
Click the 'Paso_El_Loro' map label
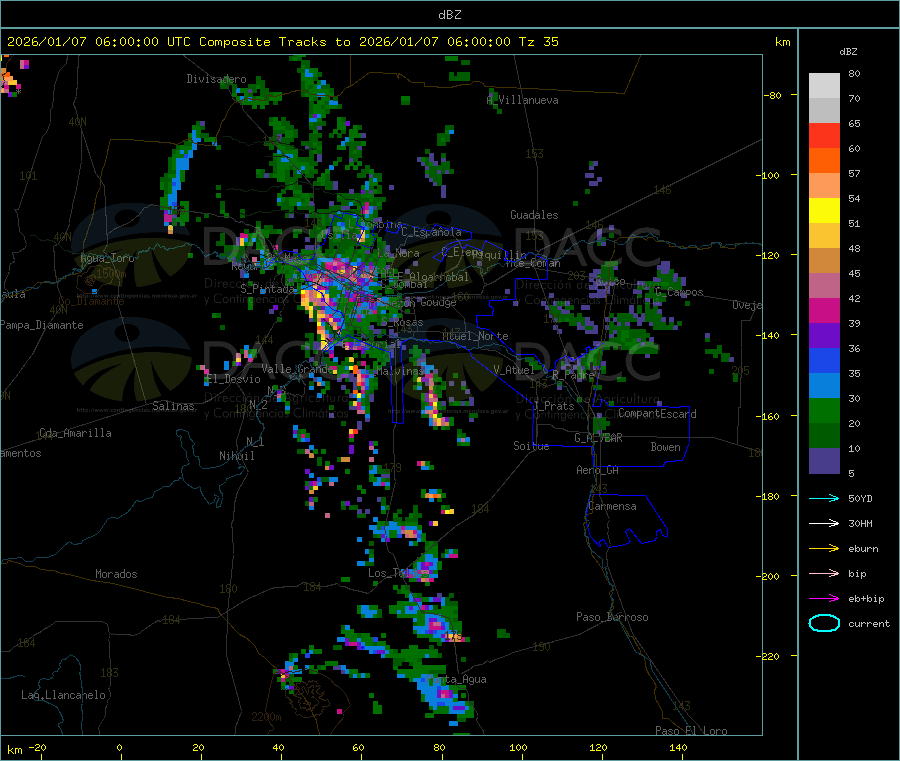point(691,731)
